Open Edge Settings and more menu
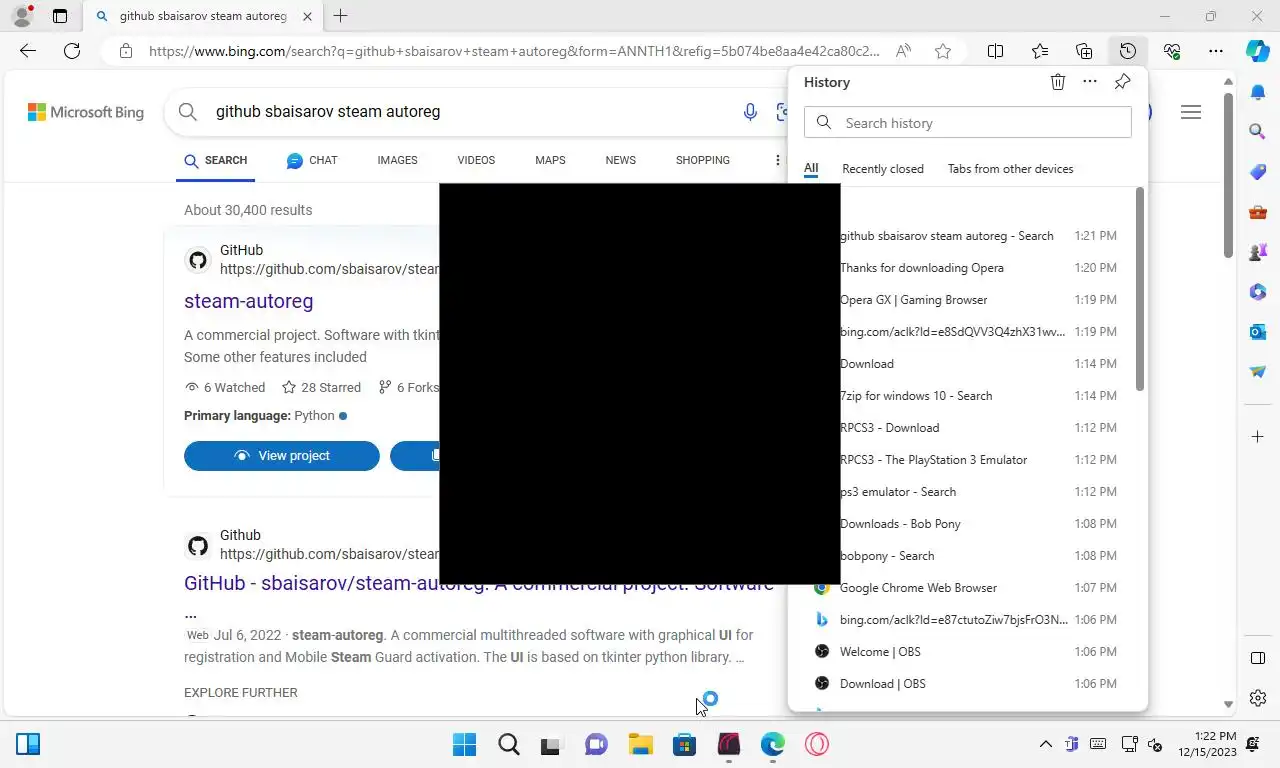The image size is (1280, 768). point(1216,51)
